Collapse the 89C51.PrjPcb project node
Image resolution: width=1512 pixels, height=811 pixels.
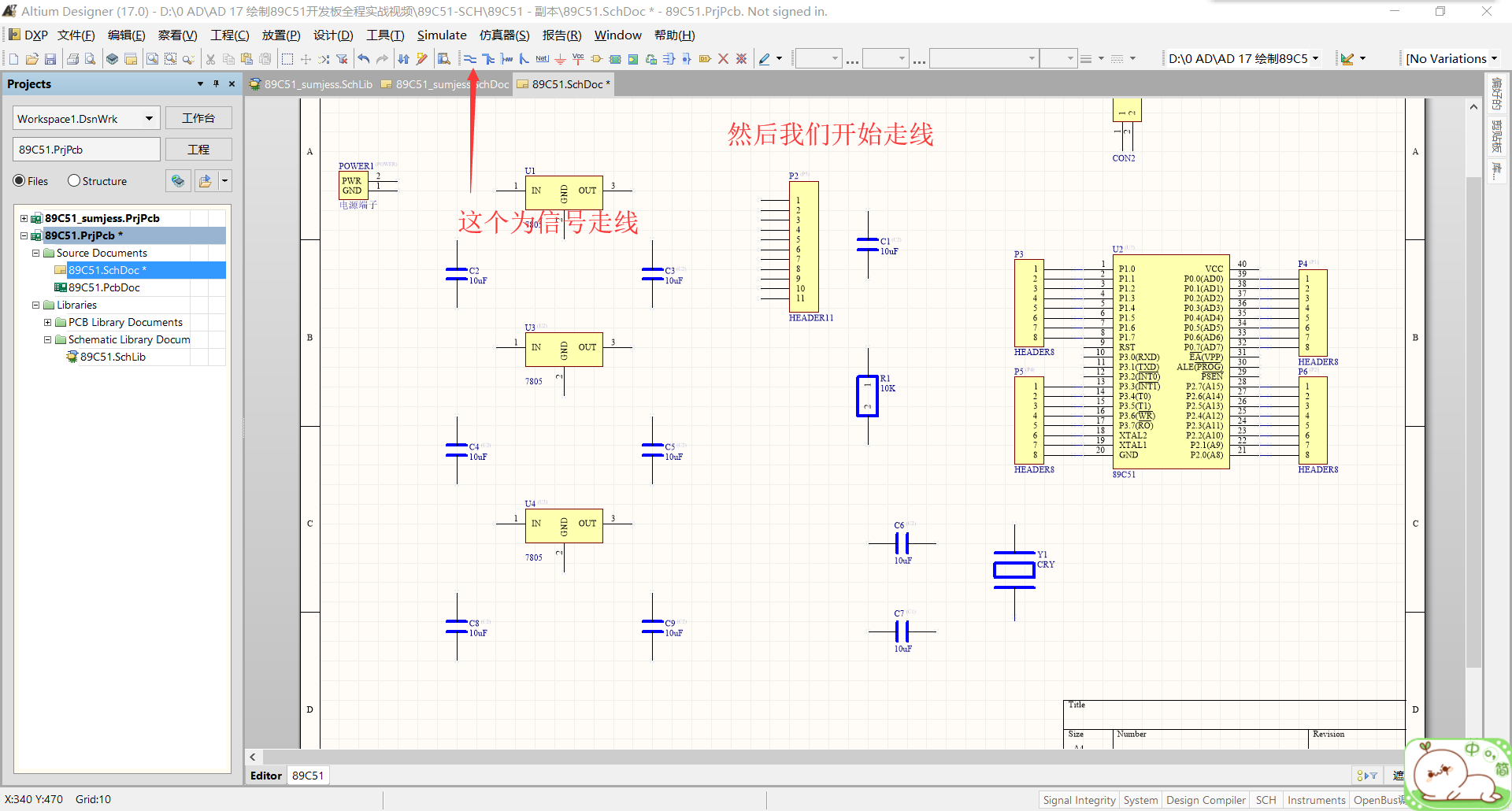[24, 235]
